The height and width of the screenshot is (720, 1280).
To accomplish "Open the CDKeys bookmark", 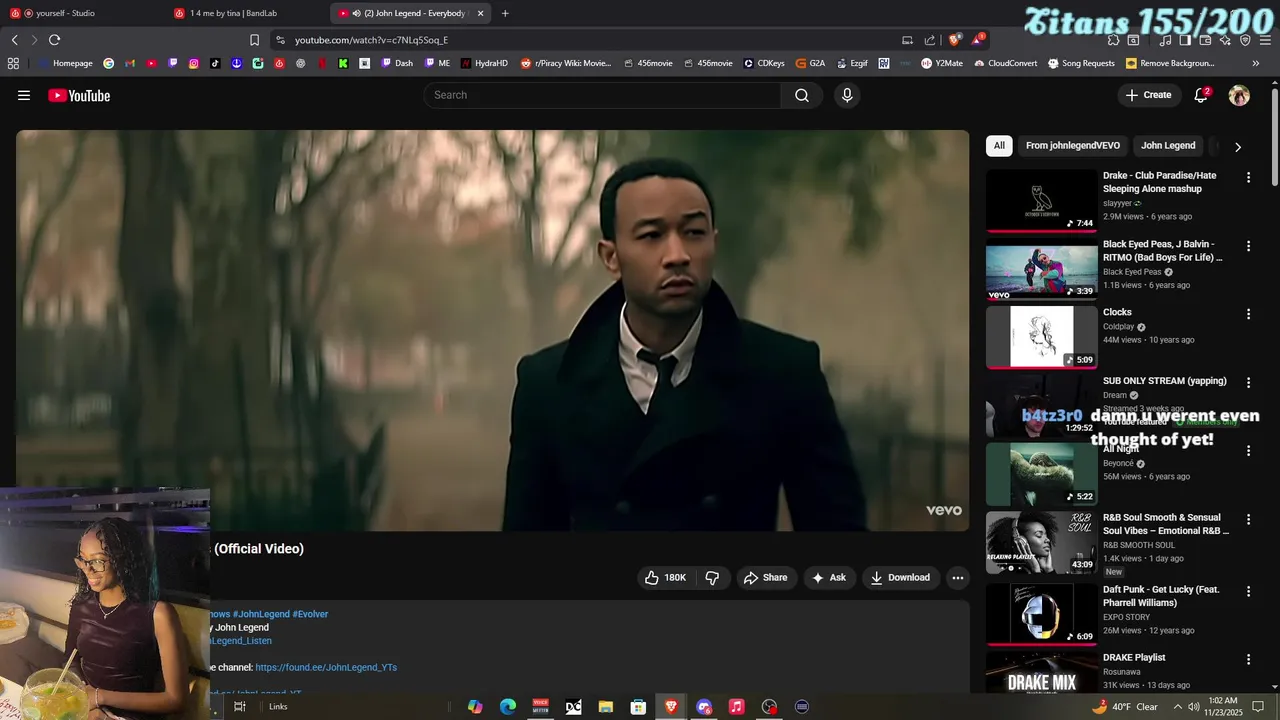I will click(764, 63).
